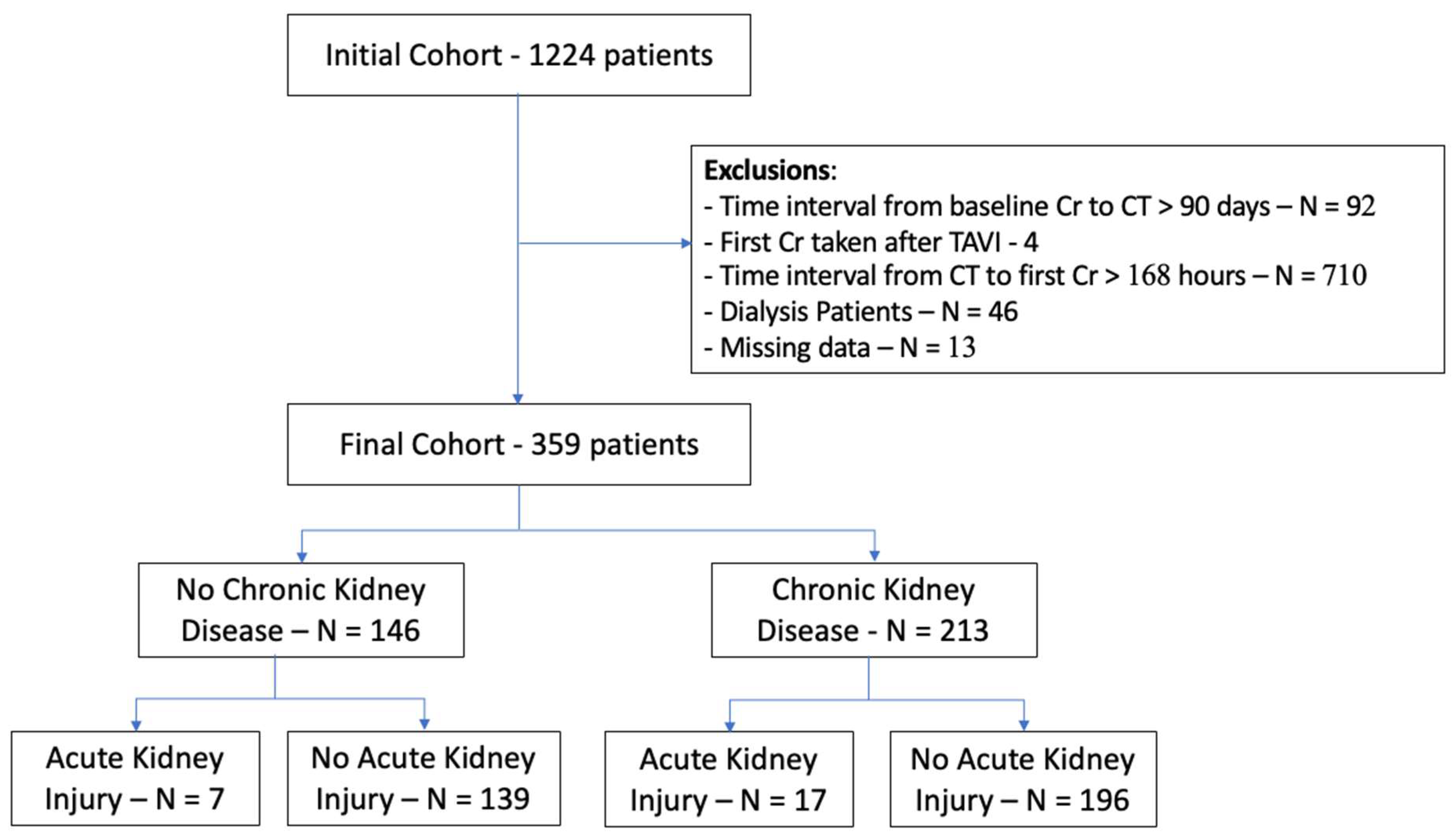
Task: Select the bold Exclusions heading
Action: point(770,171)
